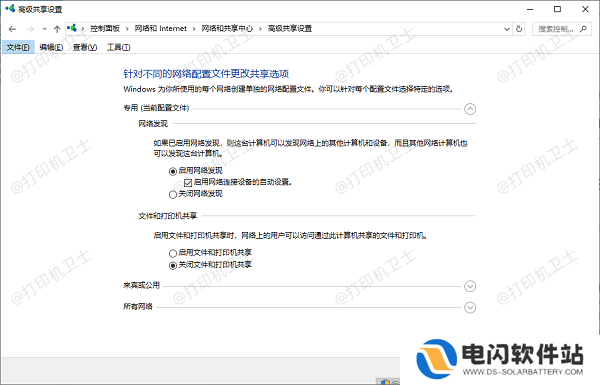
Task: Click 高级共享设置 breadcrumb
Action: point(290,29)
